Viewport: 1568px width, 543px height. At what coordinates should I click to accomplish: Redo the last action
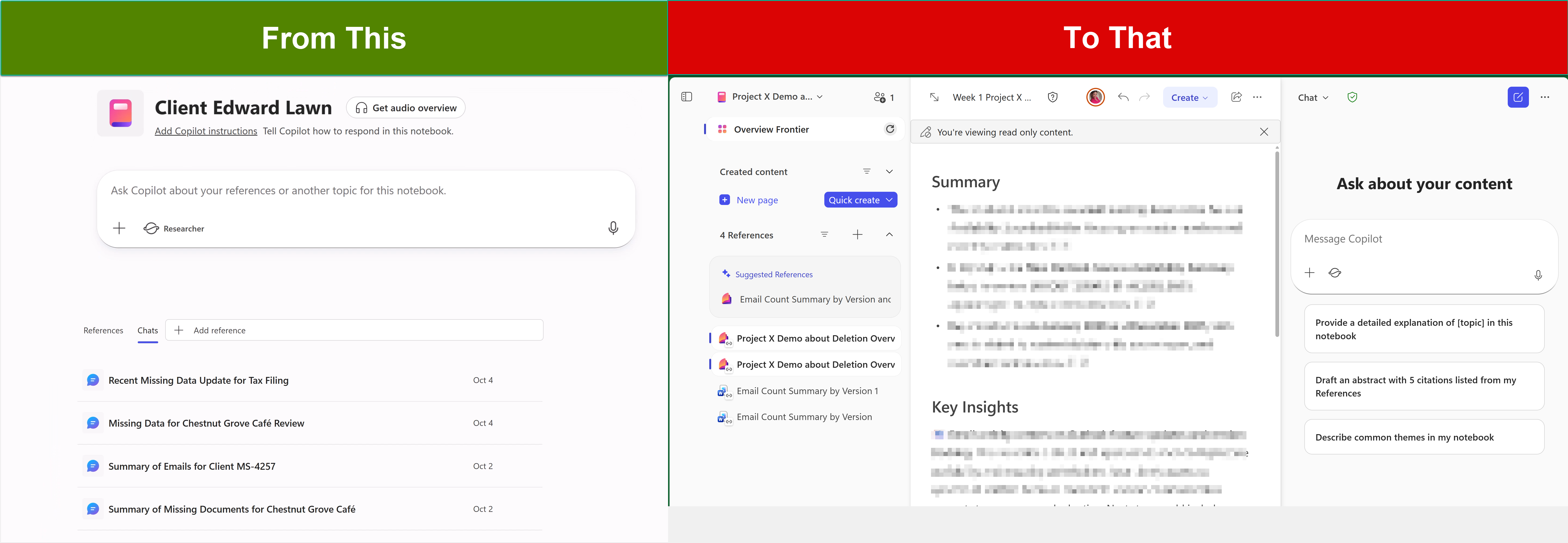pos(1144,98)
